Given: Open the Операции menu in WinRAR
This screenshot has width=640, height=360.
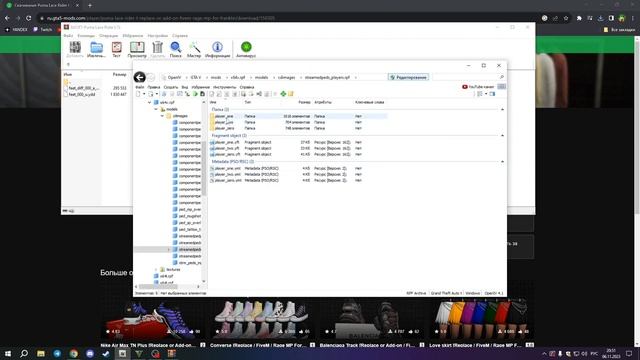Looking at the screenshot, I should click(x=108, y=36).
